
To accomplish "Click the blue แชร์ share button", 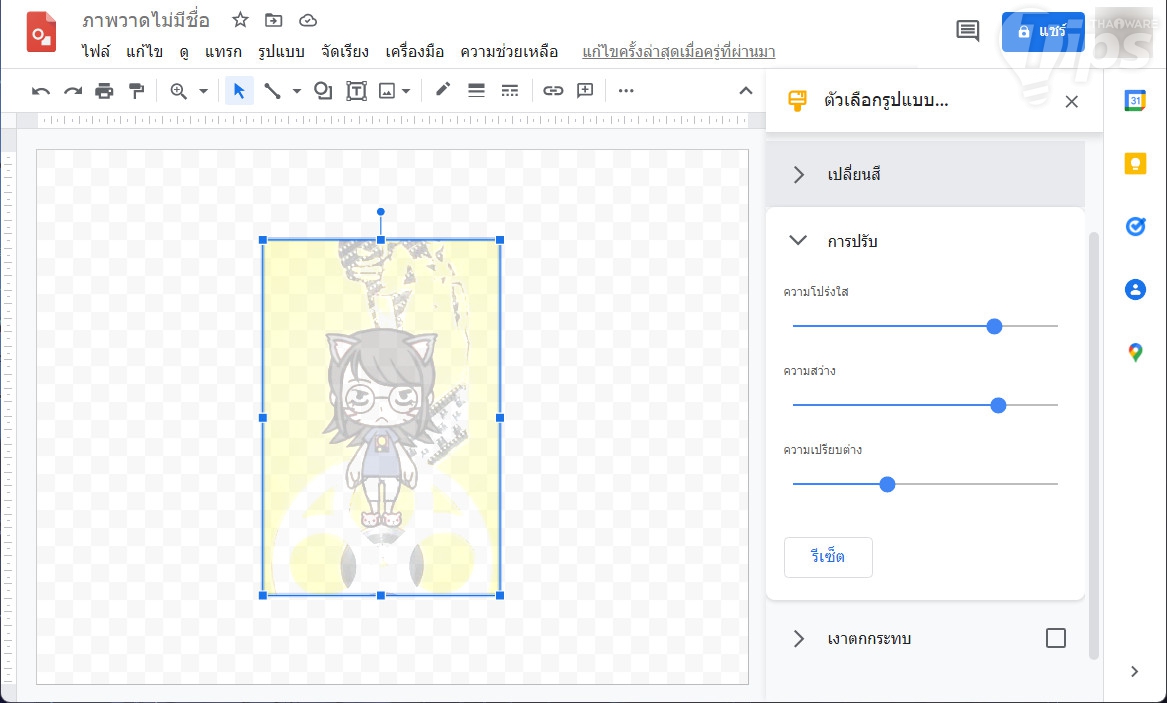I will click(x=1043, y=32).
